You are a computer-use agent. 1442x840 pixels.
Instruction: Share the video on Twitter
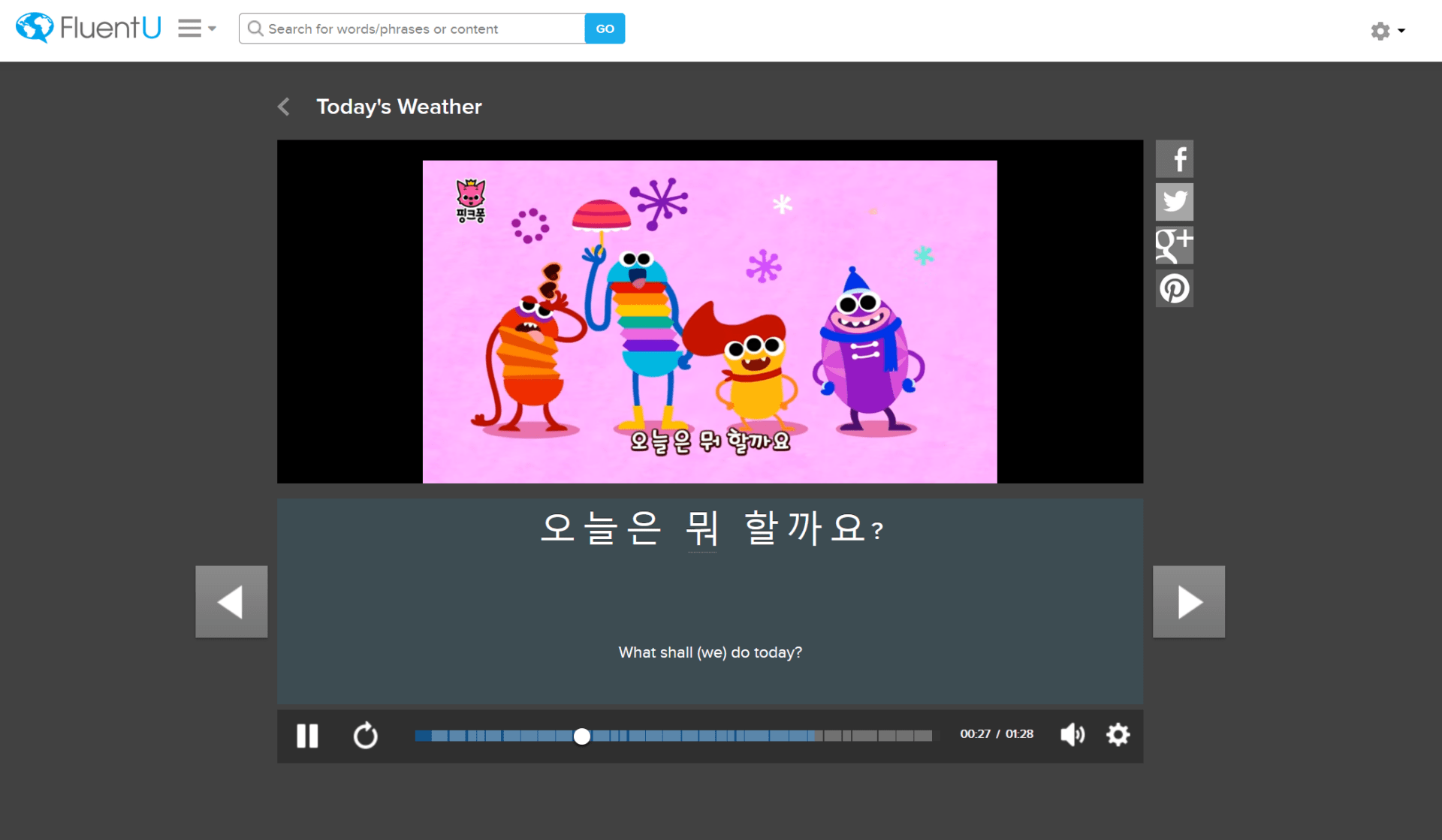(x=1175, y=201)
